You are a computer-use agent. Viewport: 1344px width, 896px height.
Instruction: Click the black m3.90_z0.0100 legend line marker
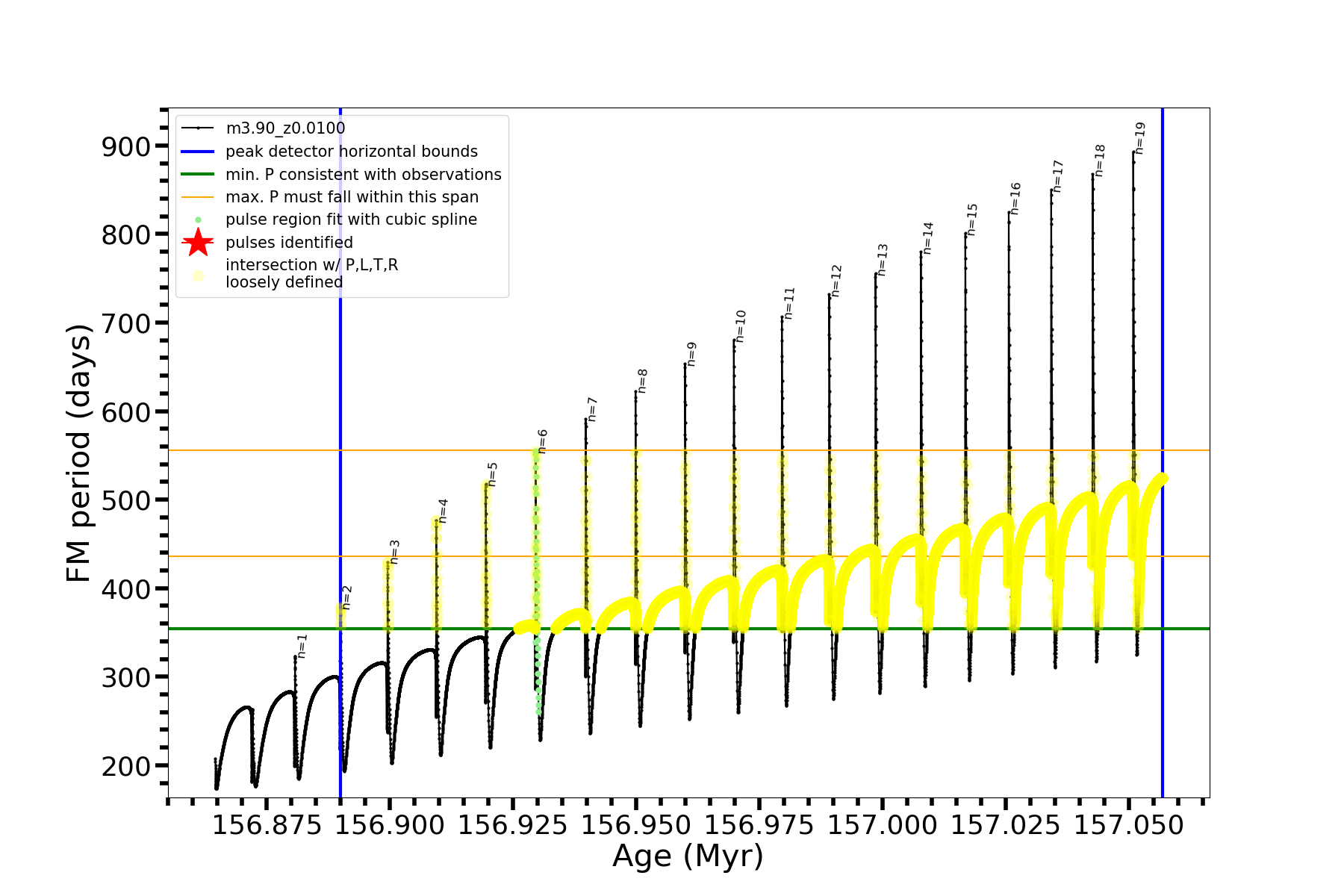tap(198, 128)
